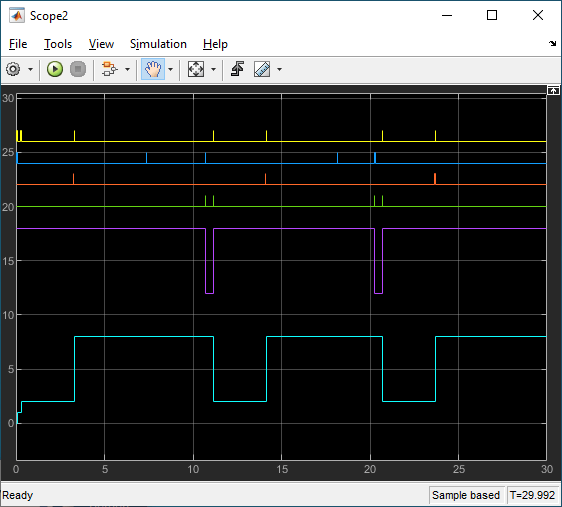Expand the Pan tool dropdown arrow
Viewport: 562px width, 507px height.
(171, 70)
